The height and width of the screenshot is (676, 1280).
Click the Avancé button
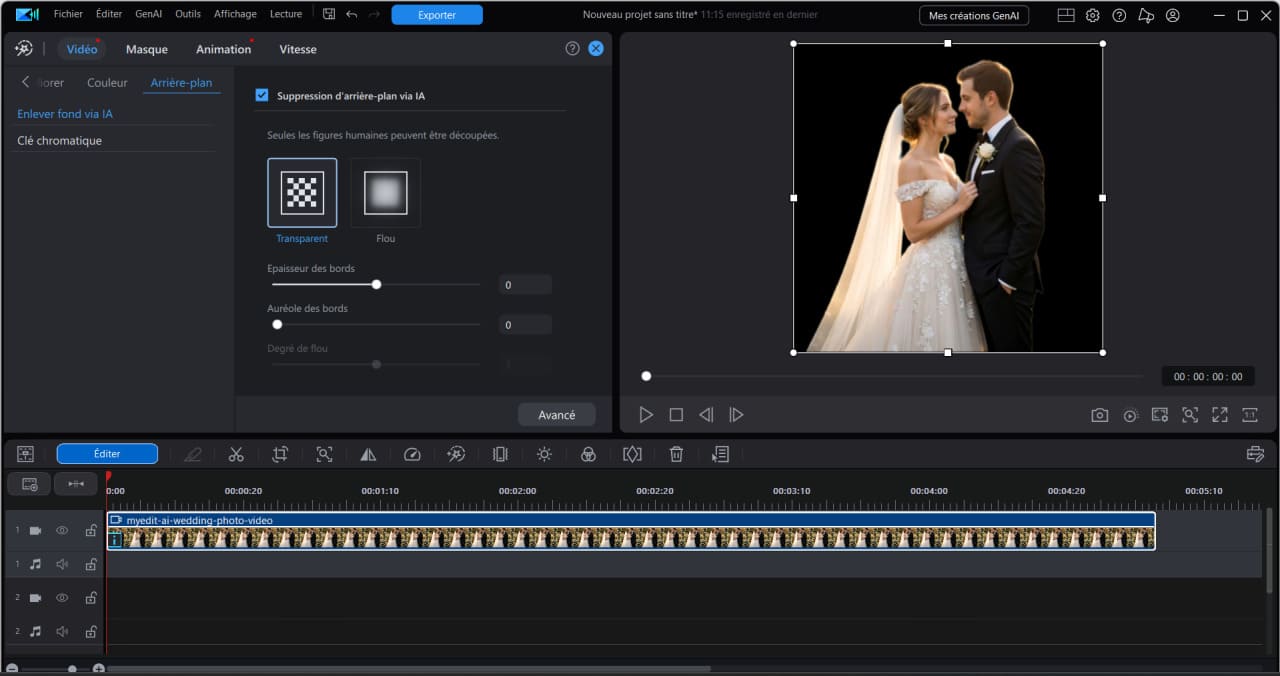557,415
